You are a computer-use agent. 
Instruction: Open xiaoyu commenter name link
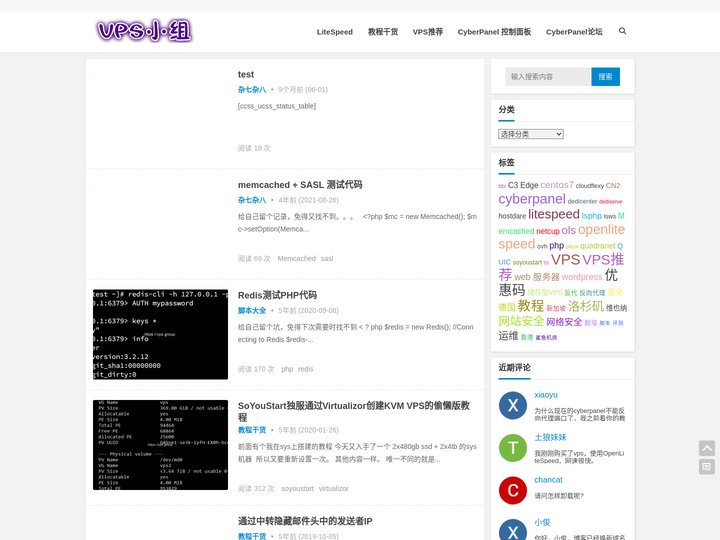546,395
